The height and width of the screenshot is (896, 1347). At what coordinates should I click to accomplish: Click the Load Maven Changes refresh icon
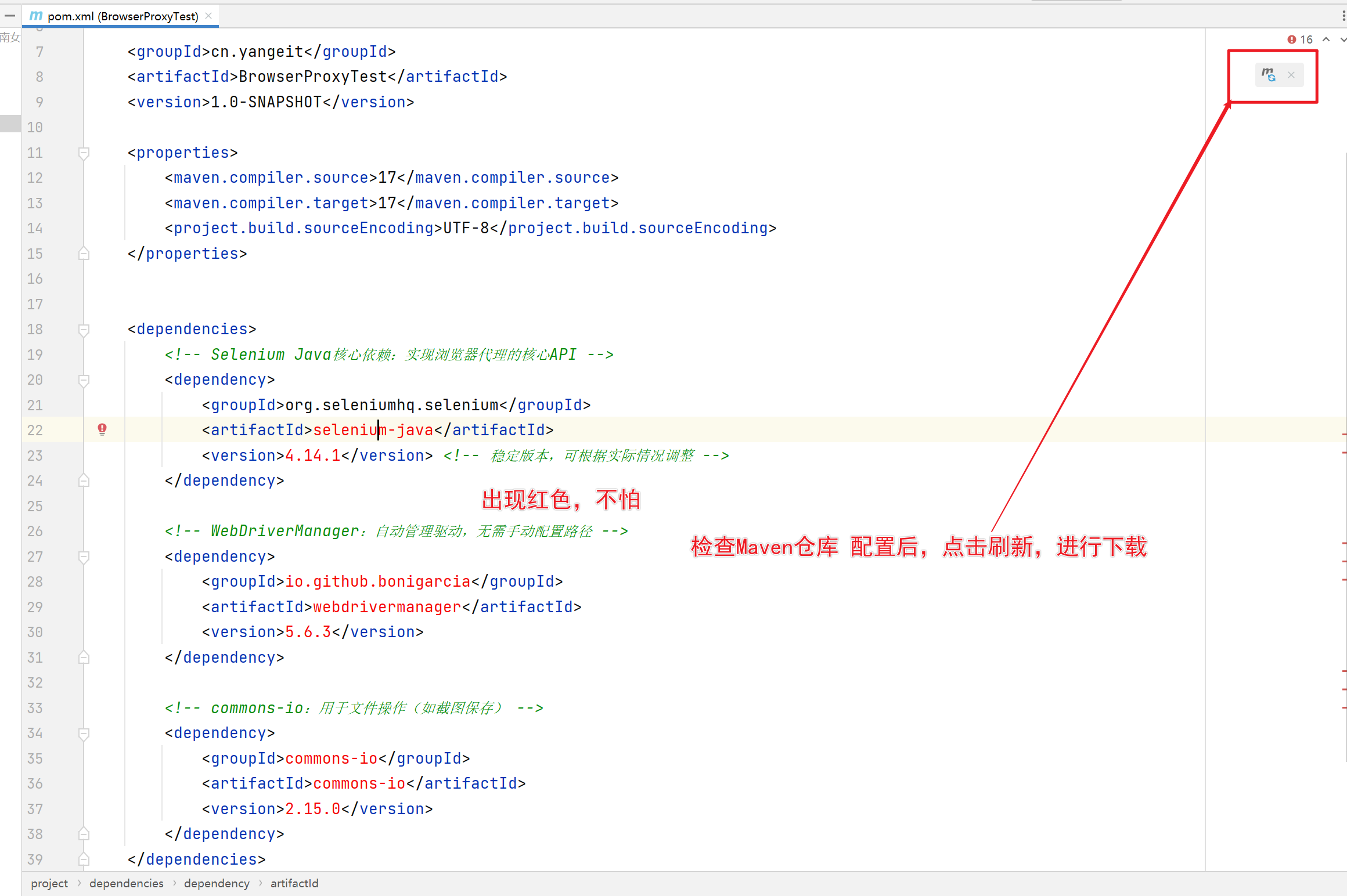[x=1268, y=75]
